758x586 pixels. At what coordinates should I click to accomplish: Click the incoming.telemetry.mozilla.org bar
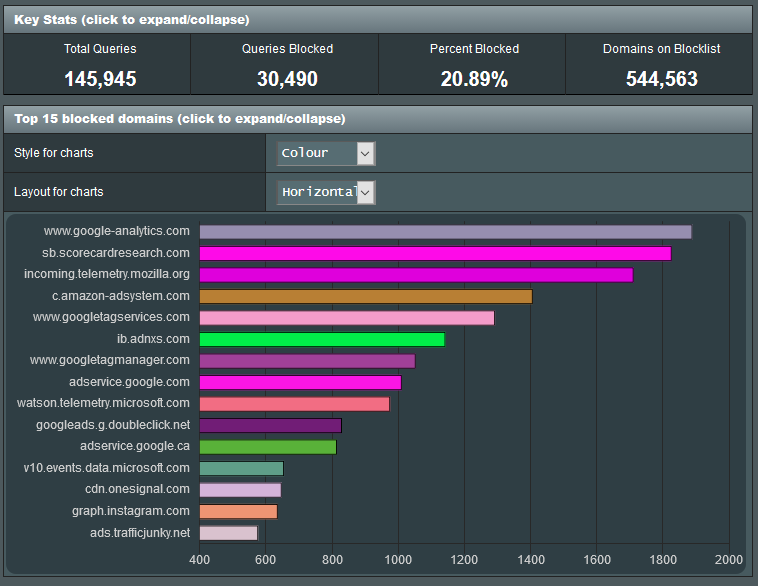click(x=416, y=275)
